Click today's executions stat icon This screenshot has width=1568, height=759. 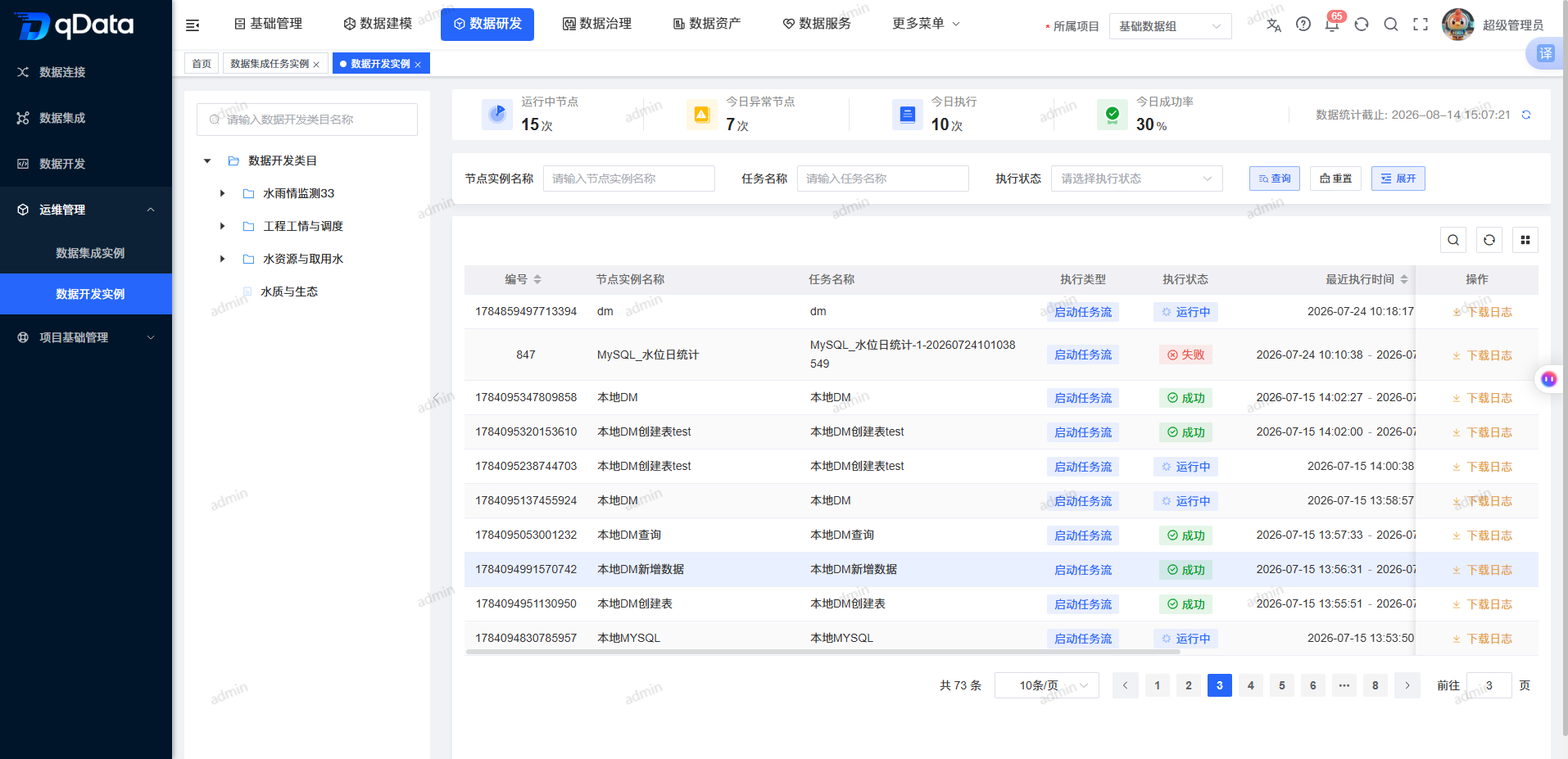(907, 115)
